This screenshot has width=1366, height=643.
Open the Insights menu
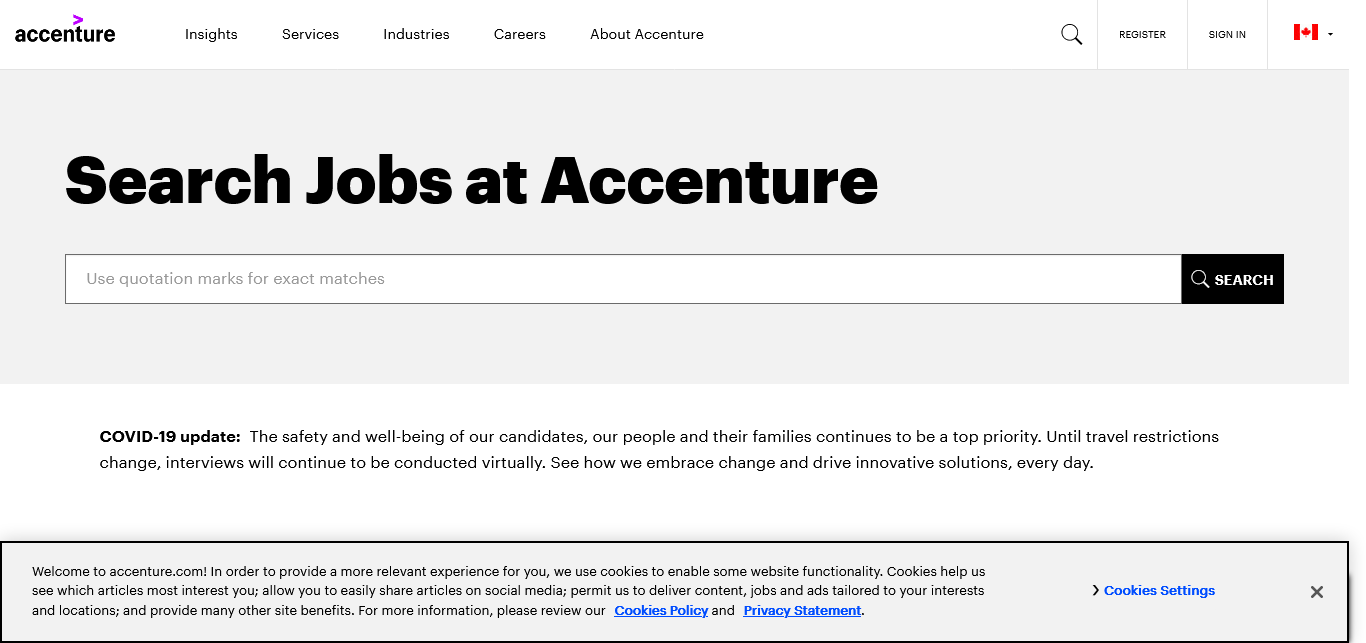point(211,34)
